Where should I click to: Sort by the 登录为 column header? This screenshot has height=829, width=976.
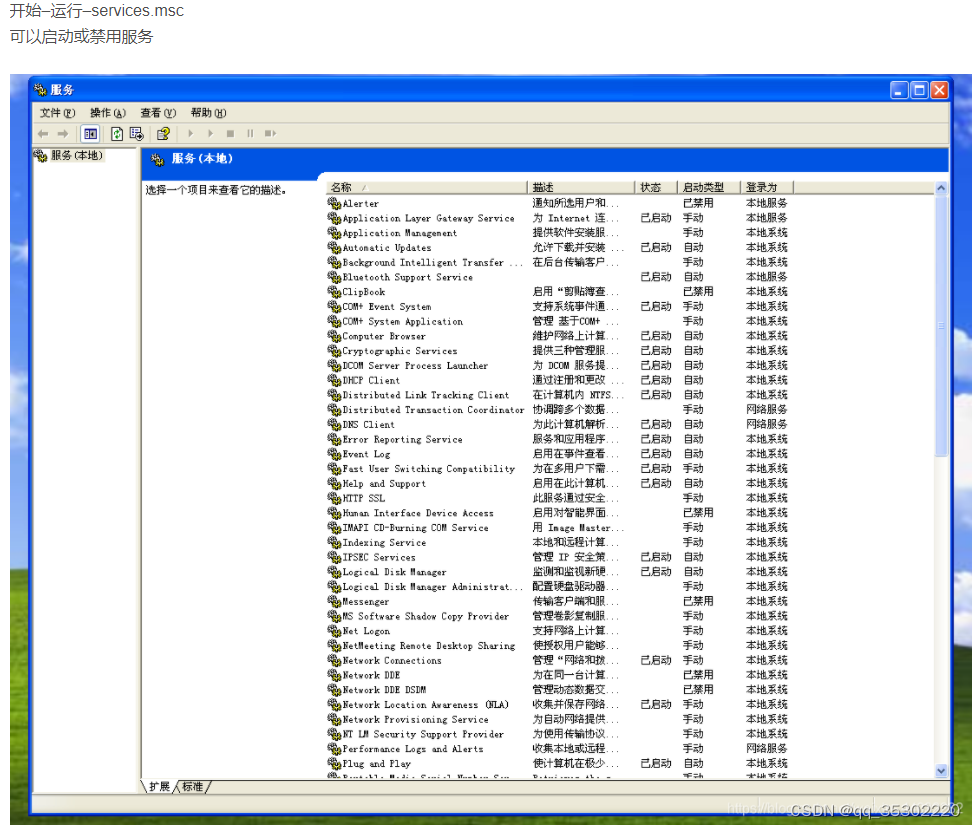(x=767, y=187)
